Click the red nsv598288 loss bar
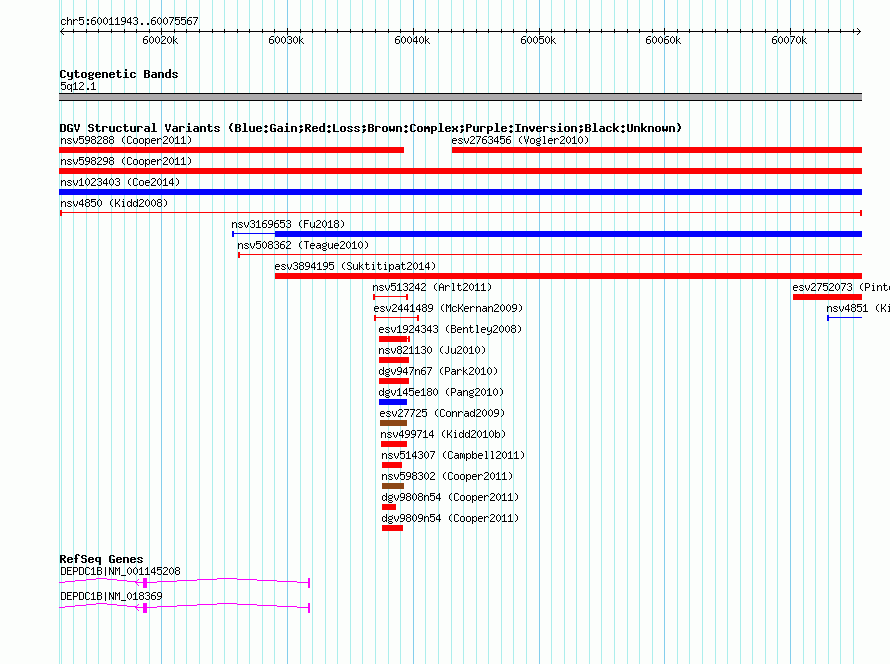Image resolution: width=890 pixels, height=664 pixels. click(x=232, y=150)
